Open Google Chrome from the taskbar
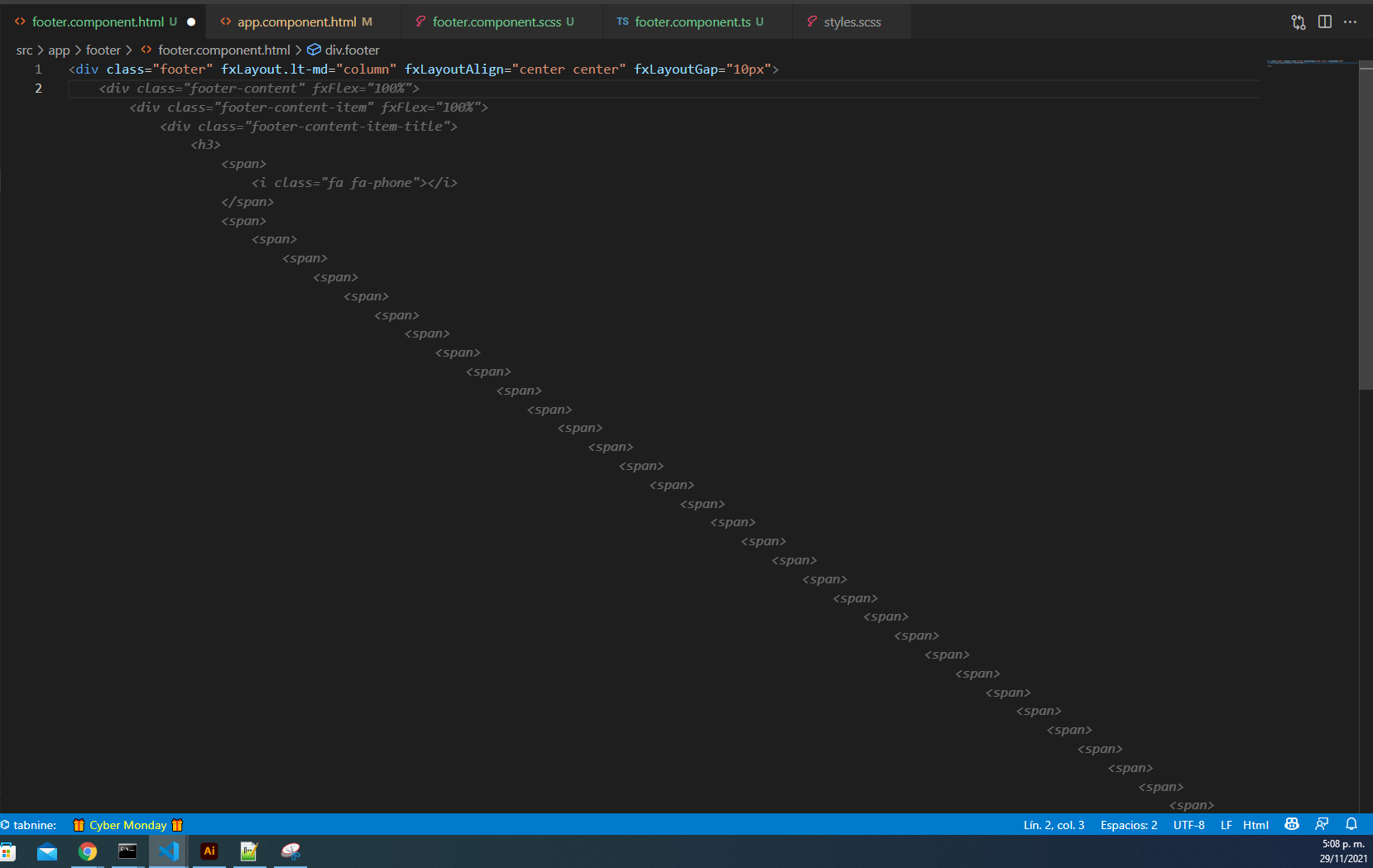This screenshot has height=868, width=1373. pos(88,851)
